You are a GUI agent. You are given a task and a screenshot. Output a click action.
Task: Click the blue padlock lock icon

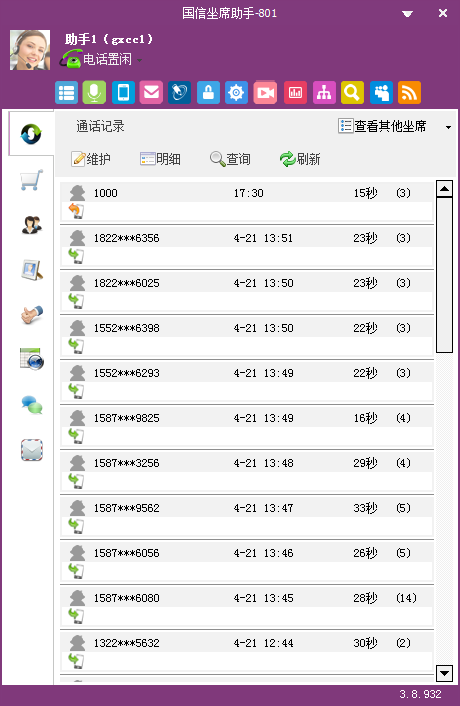(208, 93)
